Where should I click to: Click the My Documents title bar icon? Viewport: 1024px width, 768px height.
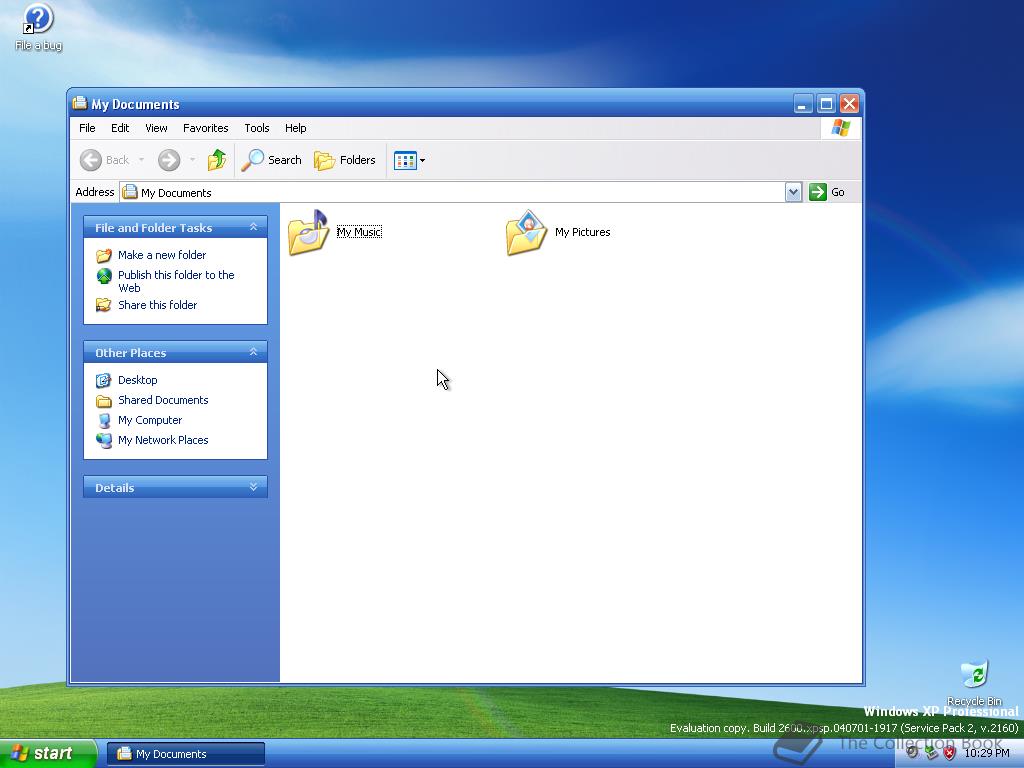point(80,103)
